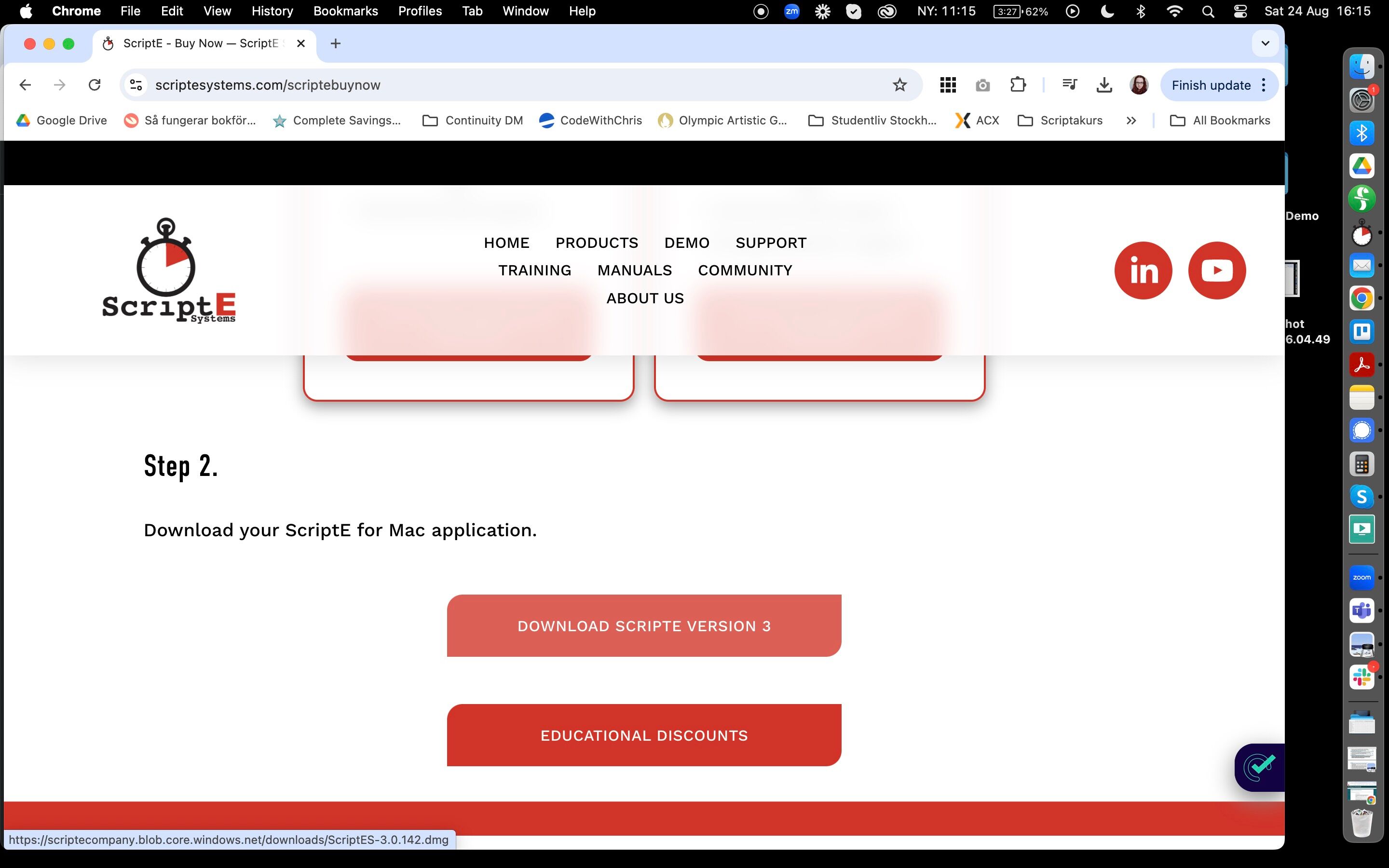Image resolution: width=1389 pixels, height=868 pixels.
Task: Toggle Do Not Disturb moon icon
Action: pos(1107,11)
